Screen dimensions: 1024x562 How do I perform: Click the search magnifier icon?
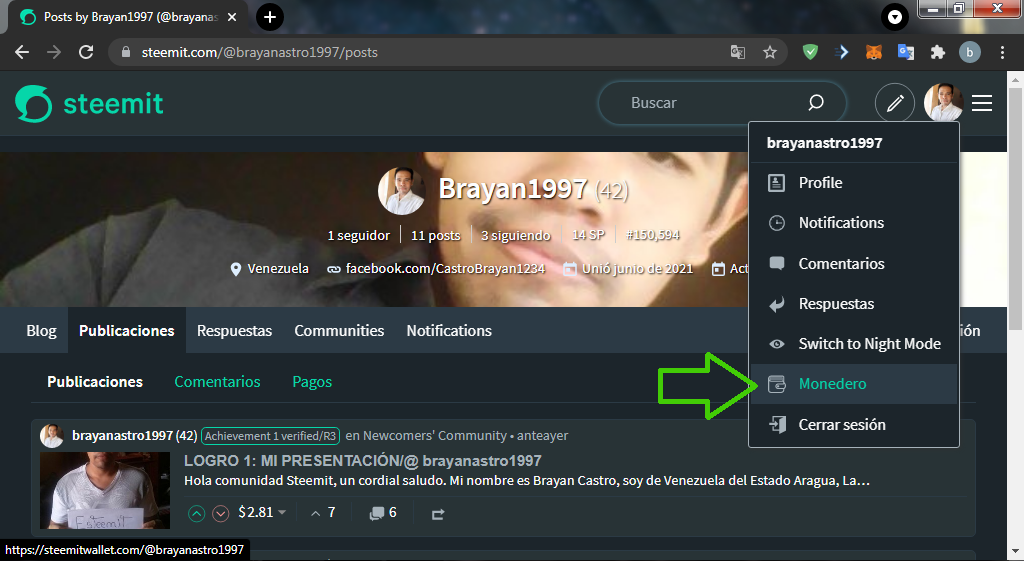coord(816,102)
